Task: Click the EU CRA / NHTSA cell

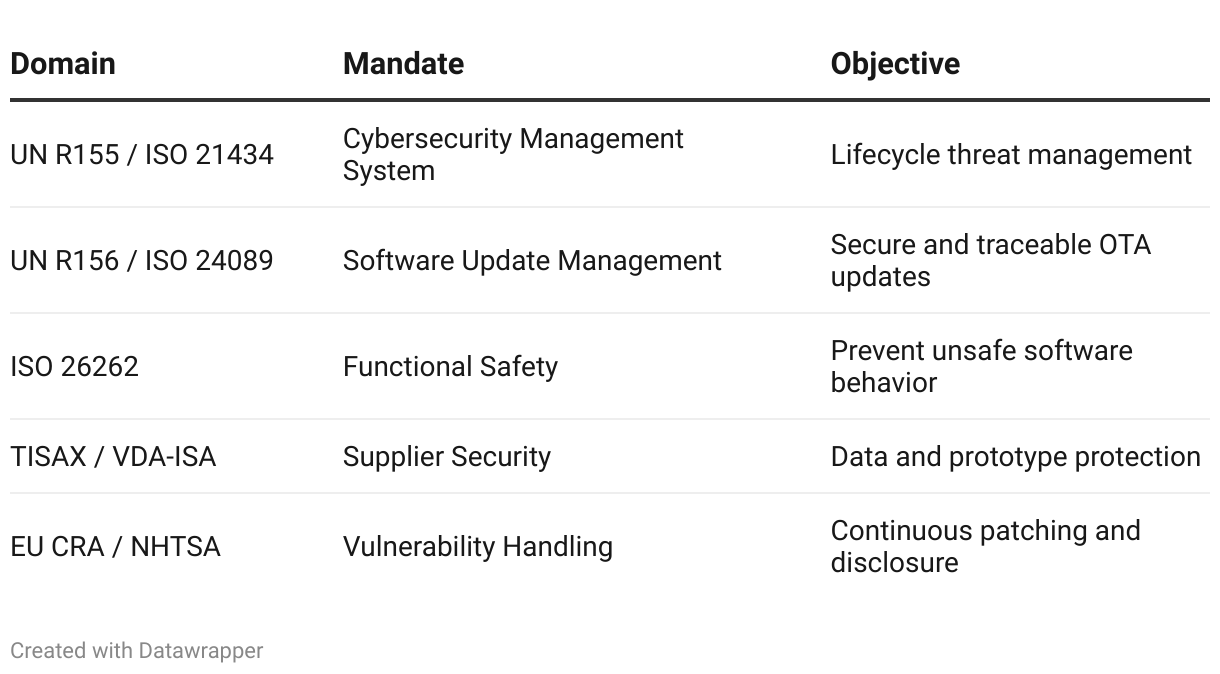Action: click(x=115, y=547)
